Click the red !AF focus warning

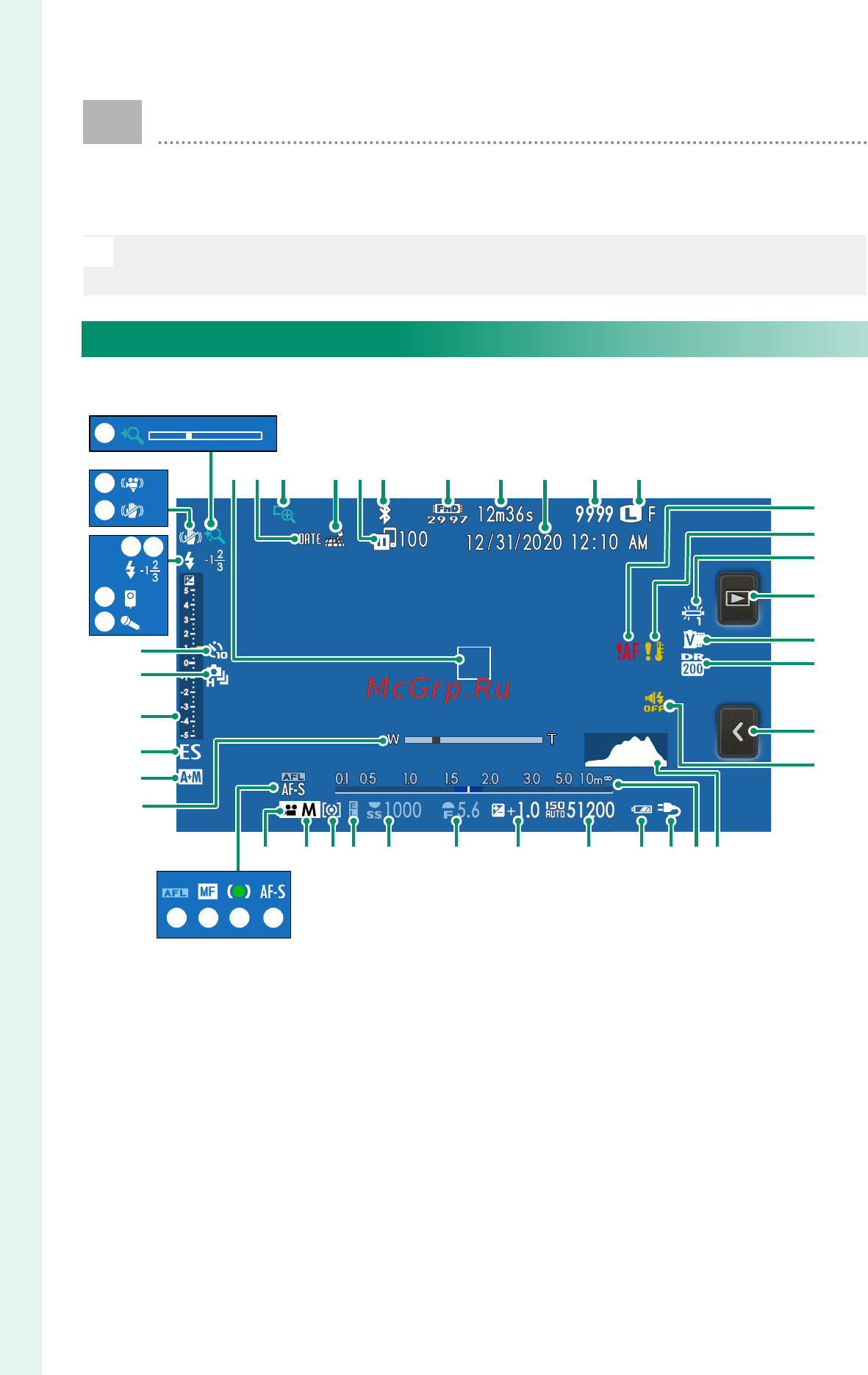tap(628, 651)
